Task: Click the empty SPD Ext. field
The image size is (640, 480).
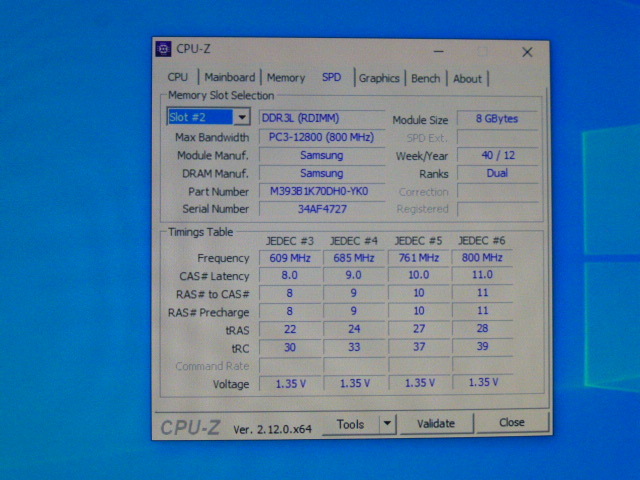Action: (497, 138)
